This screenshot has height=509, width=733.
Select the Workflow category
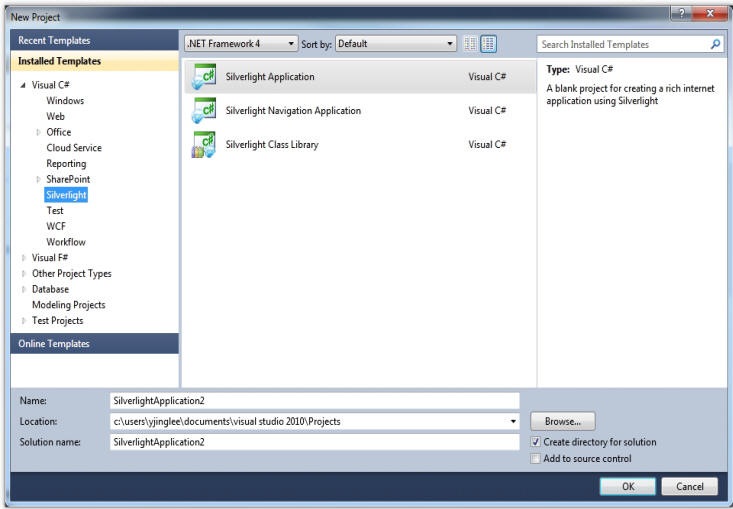(66, 242)
